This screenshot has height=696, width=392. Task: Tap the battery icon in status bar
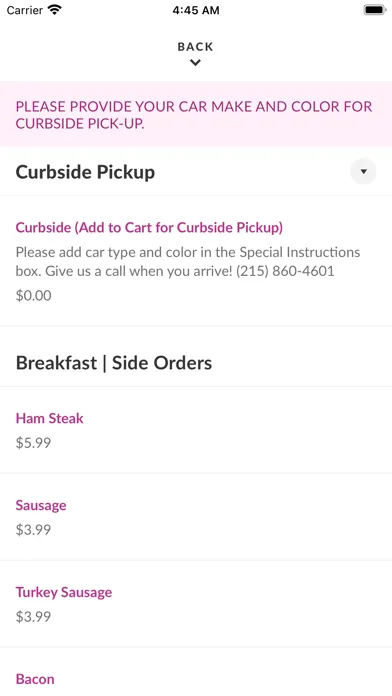(375, 10)
